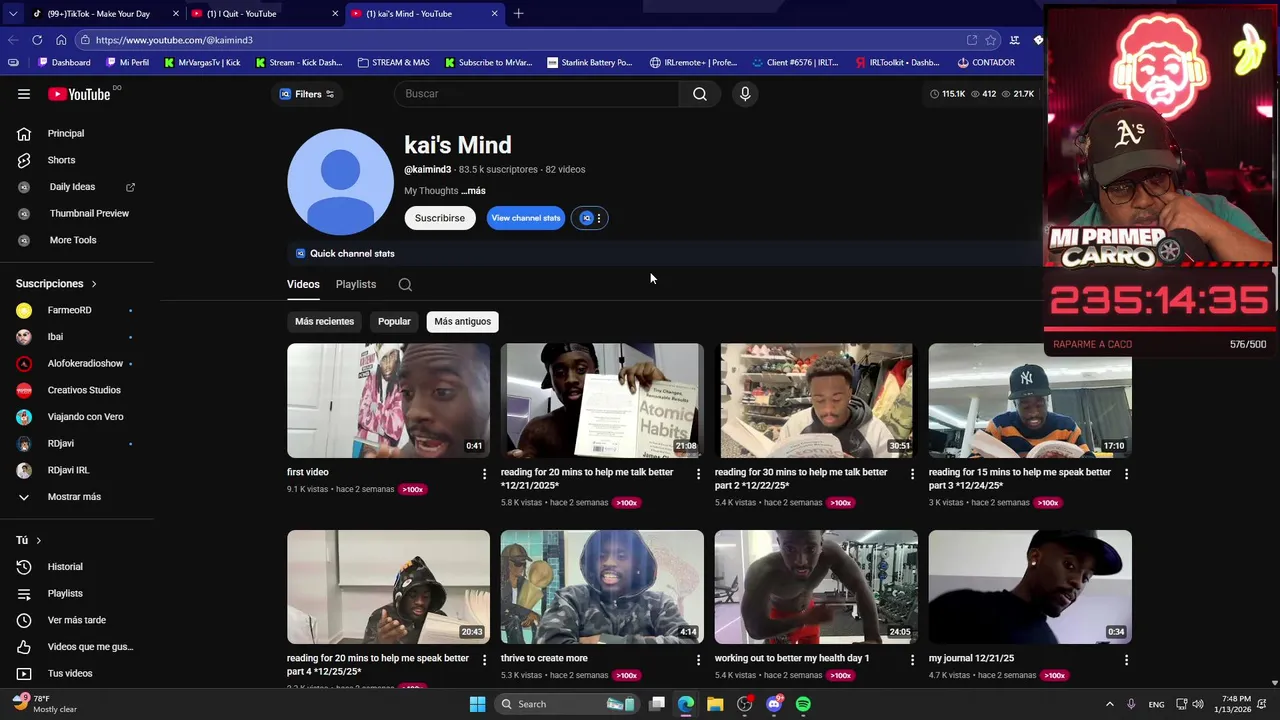Viewport: 1280px width, 720px height.
Task: Open Creativos Studios subscription channel
Action: click(84, 390)
